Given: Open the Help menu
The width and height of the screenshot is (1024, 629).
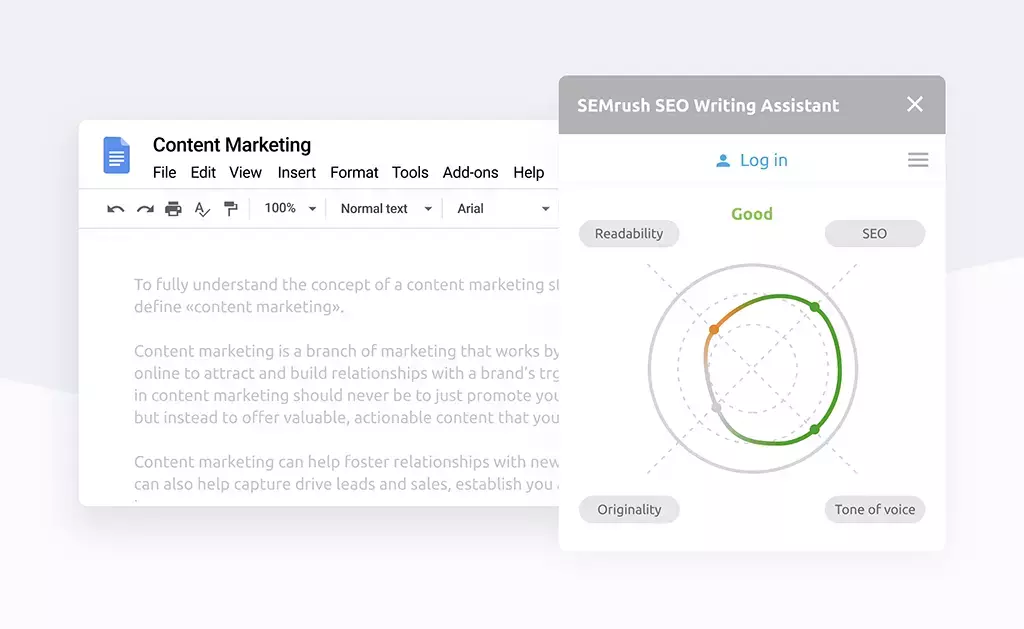Looking at the screenshot, I should tap(528, 172).
